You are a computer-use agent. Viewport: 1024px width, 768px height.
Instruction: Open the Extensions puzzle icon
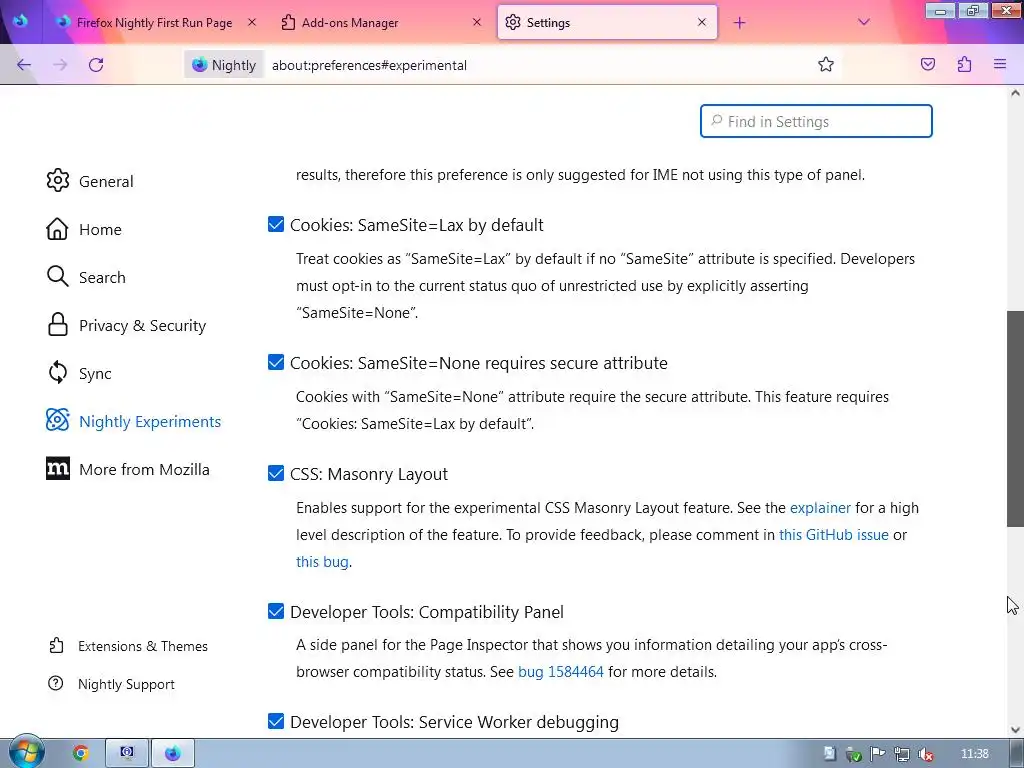point(964,64)
